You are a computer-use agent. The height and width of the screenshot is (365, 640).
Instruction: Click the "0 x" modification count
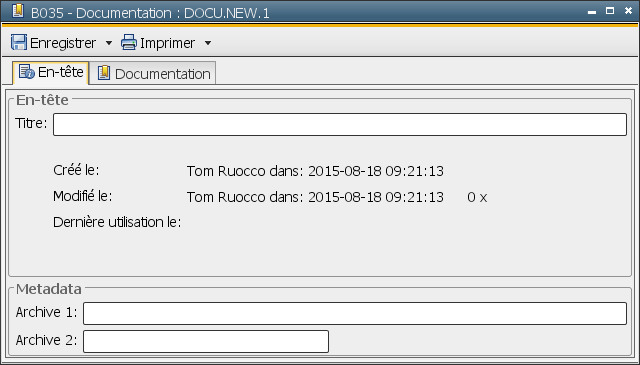coord(477,198)
